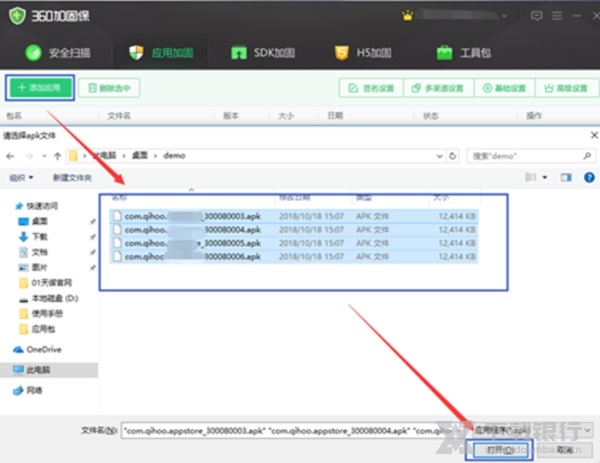This screenshot has height=463, width=600.
Task: Select OneDrive in the sidebar
Action: pos(38,349)
